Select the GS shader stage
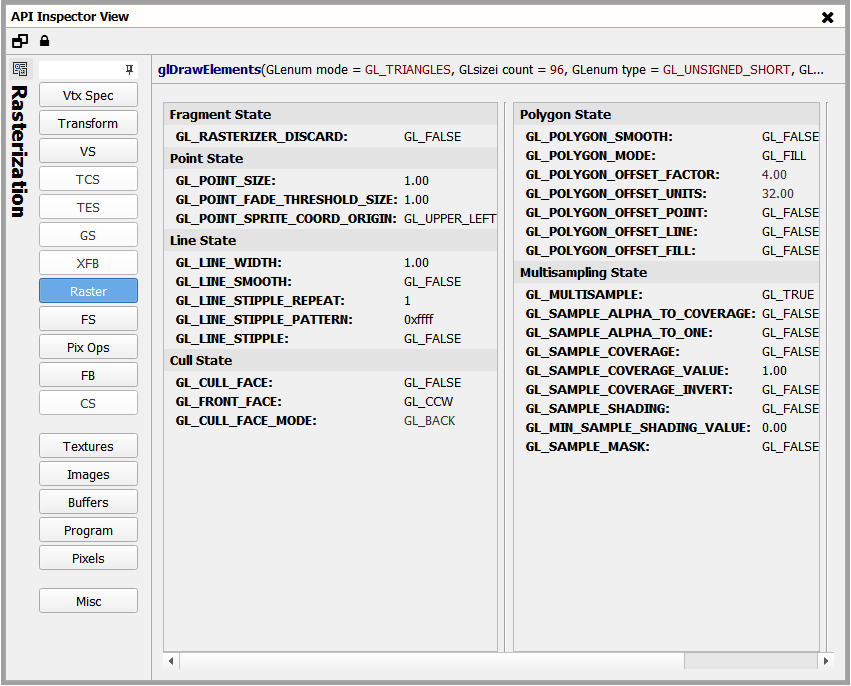 (88, 236)
